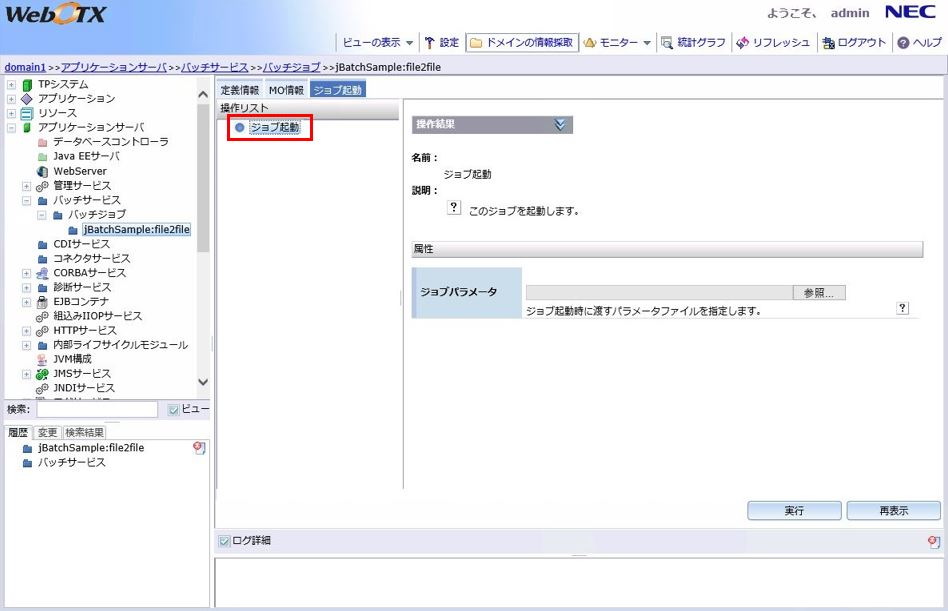Toggle the ログ詳細 checkbox
948x611 pixels.
click(224, 541)
